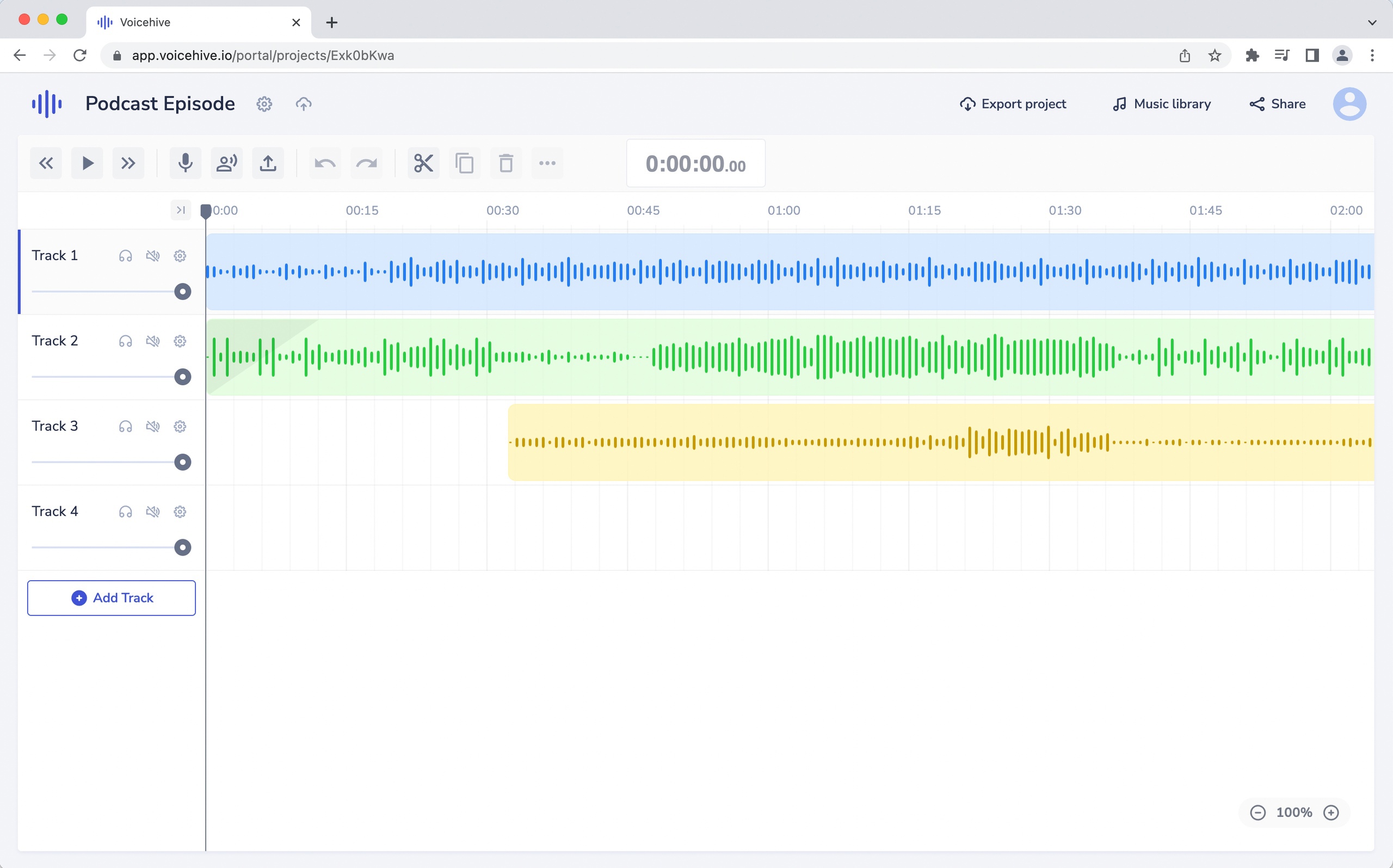Click the rewind button in the toolbar
The image size is (1393, 868).
coord(46,164)
